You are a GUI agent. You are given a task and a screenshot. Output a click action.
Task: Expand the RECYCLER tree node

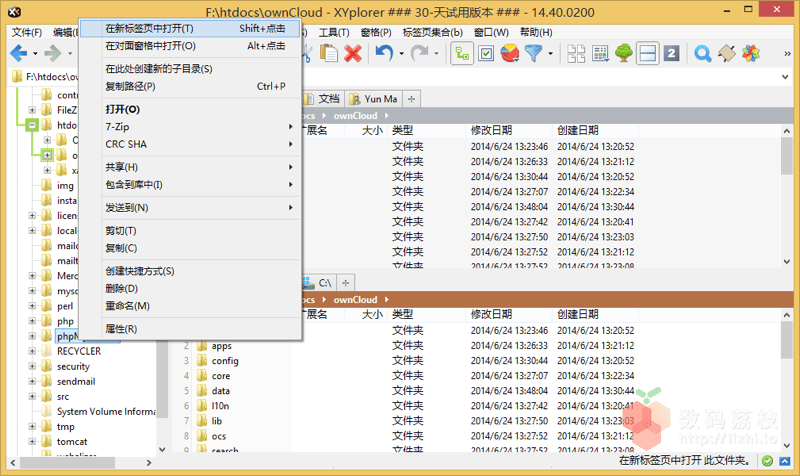[32, 351]
